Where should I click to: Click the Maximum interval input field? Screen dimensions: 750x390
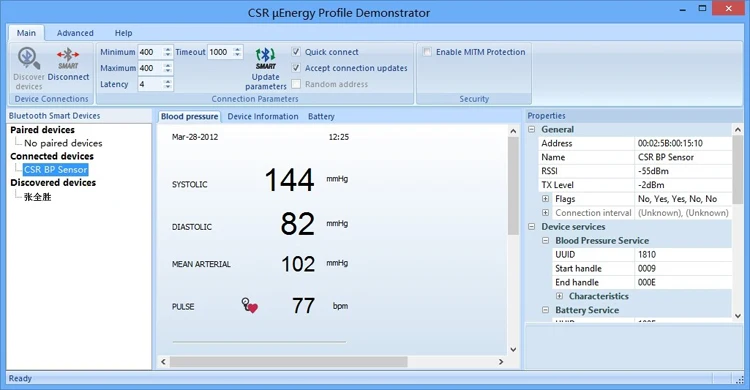click(x=150, y=68)
